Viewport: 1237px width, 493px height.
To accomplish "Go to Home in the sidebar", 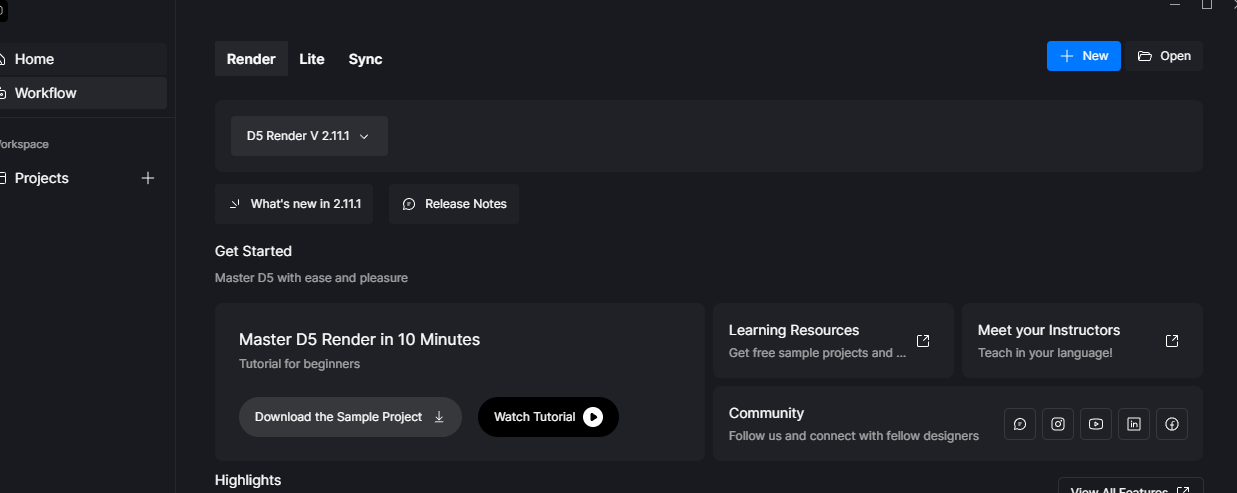I will 83,59.
